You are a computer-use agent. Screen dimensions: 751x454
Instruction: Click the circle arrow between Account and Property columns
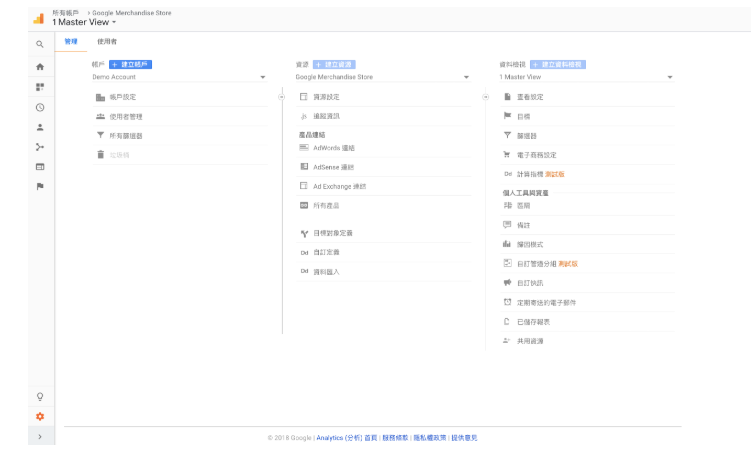point(282,97)
